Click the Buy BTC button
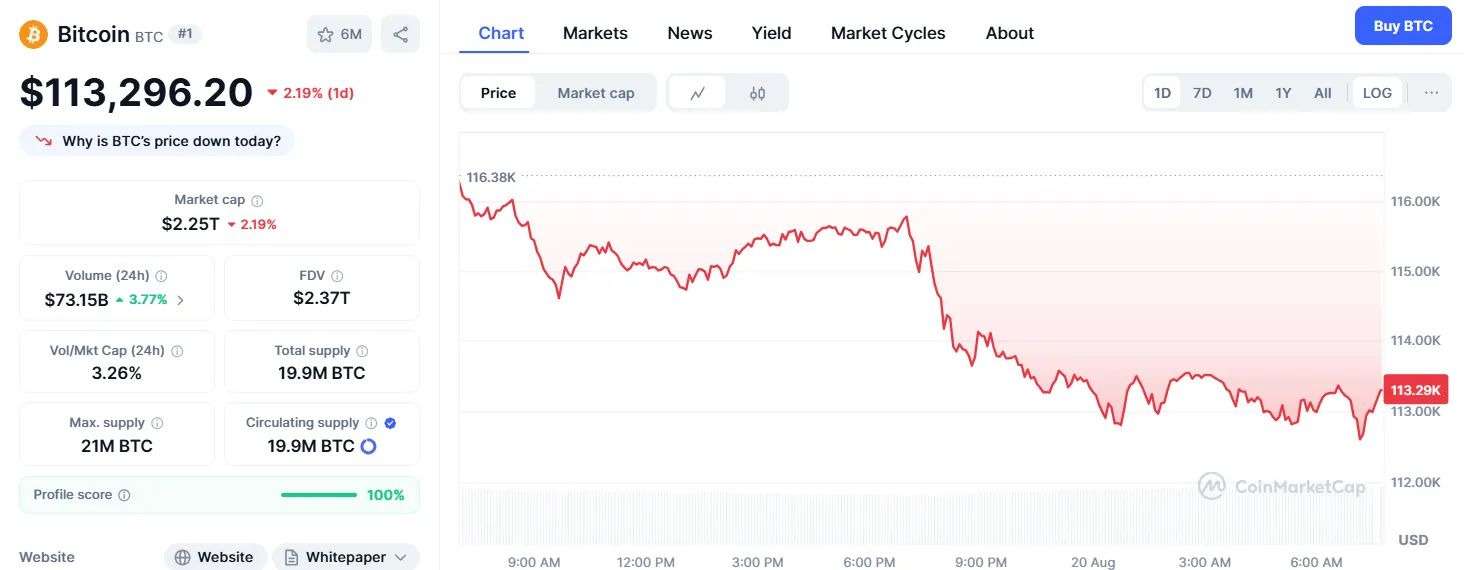This screenshot has width=1464, height=570. click(1402, 26)
